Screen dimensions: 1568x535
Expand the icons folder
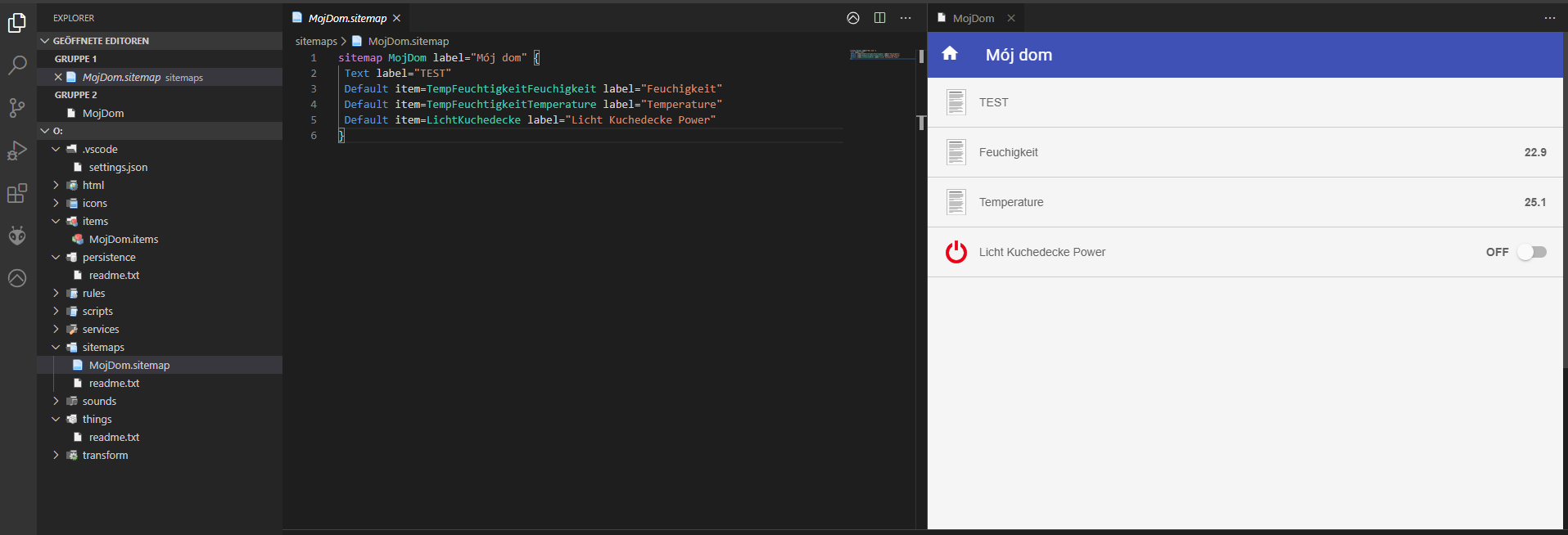pyautogui.click(x=56, y=203)
